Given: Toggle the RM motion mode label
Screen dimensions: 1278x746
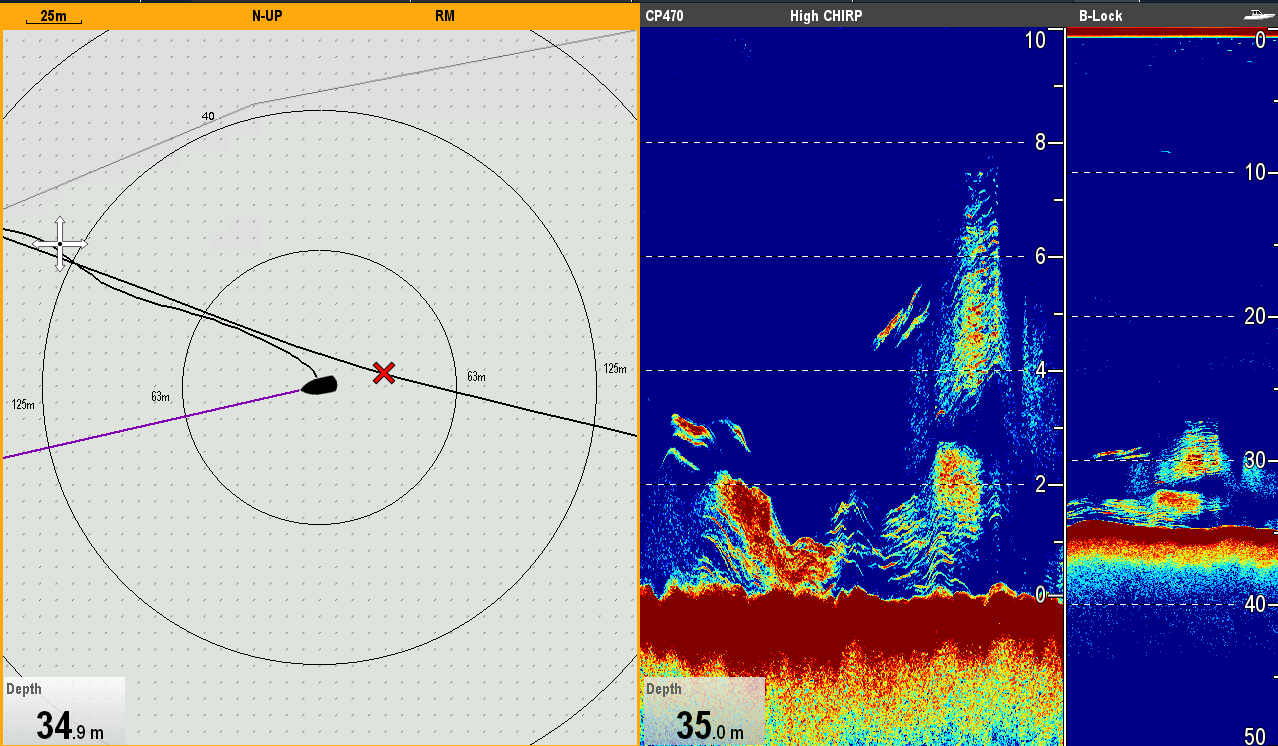Looking at the screenshot, I should [x=445, y=16].
